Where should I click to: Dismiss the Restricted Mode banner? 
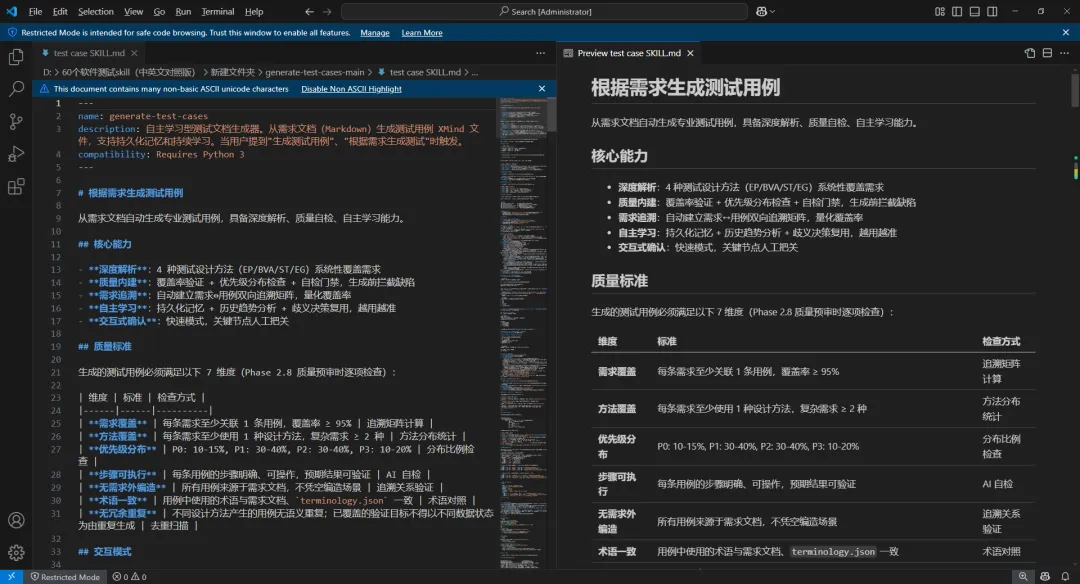pos(1066,32)
